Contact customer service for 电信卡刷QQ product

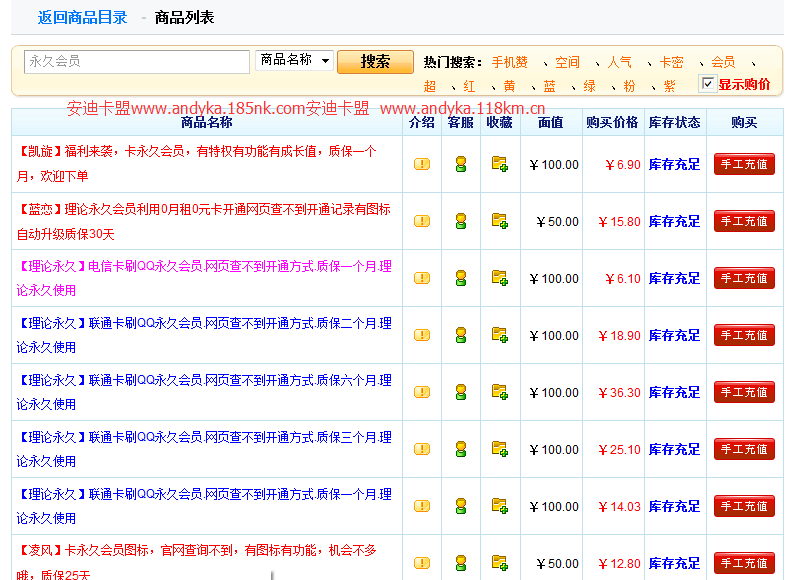(461, 278)
